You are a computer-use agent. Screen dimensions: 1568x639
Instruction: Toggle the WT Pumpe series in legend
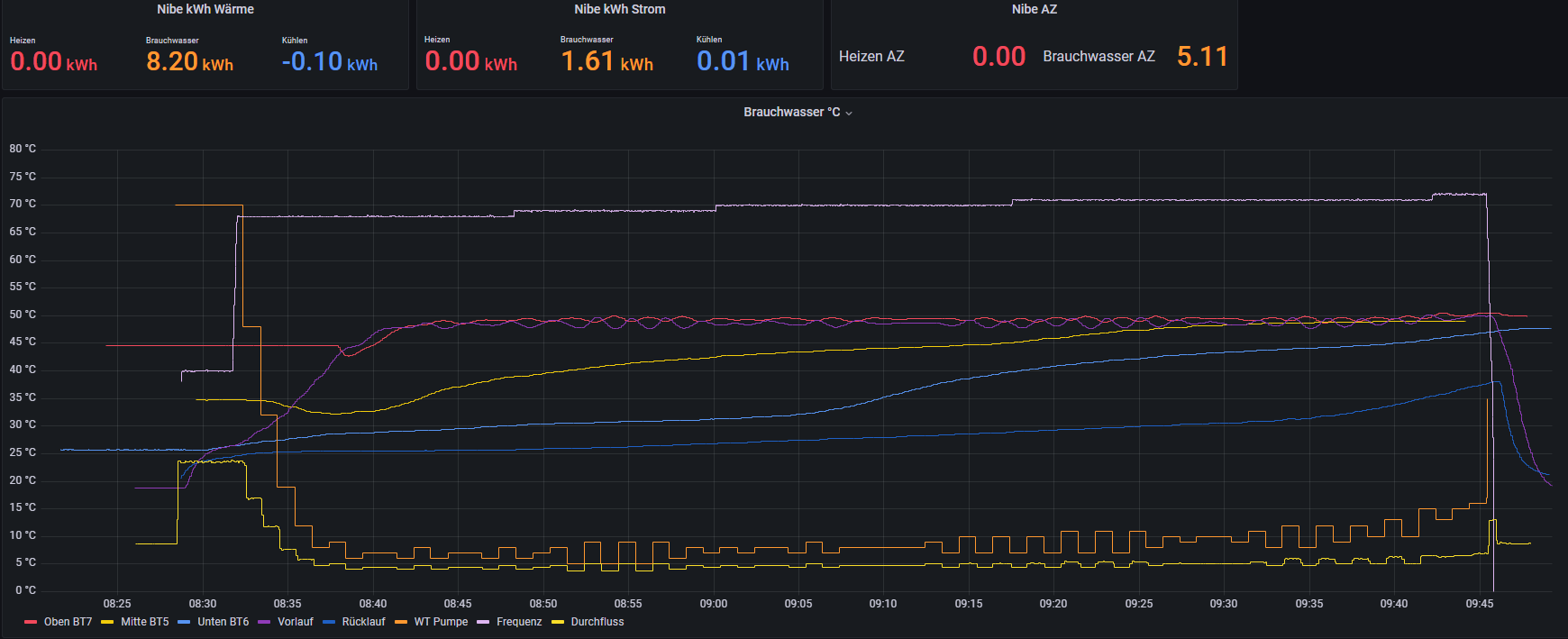click(x=441, y=622)
